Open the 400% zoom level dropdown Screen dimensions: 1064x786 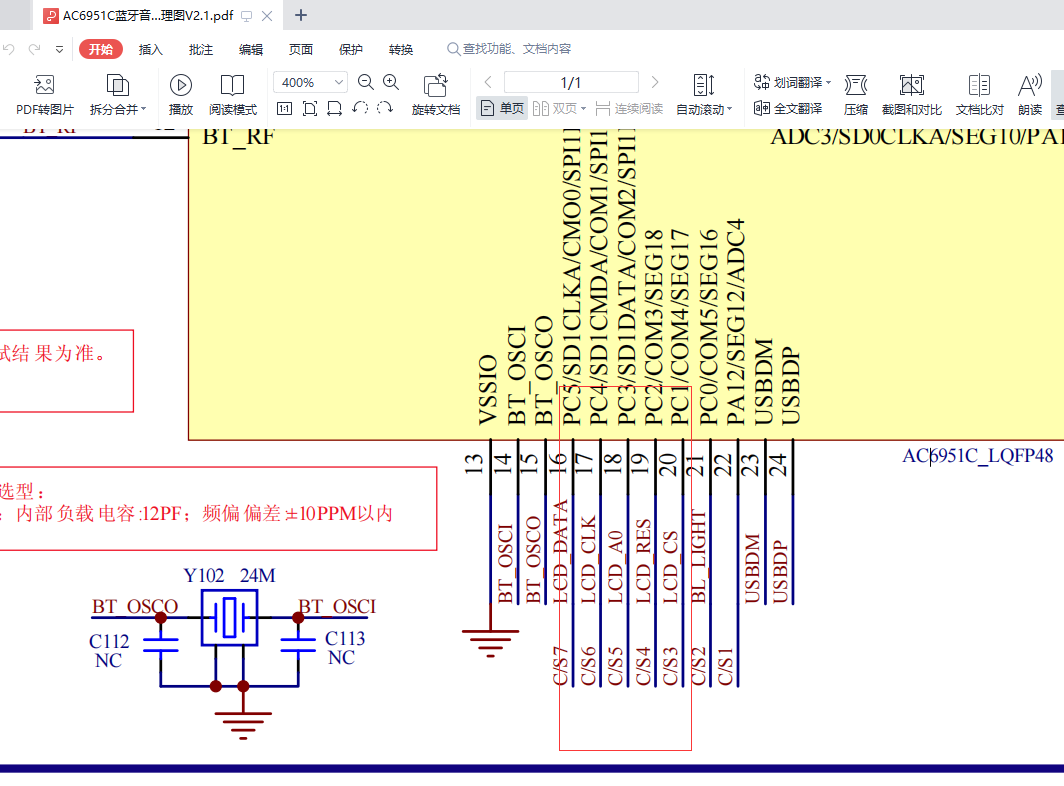(x=339, y=82)
